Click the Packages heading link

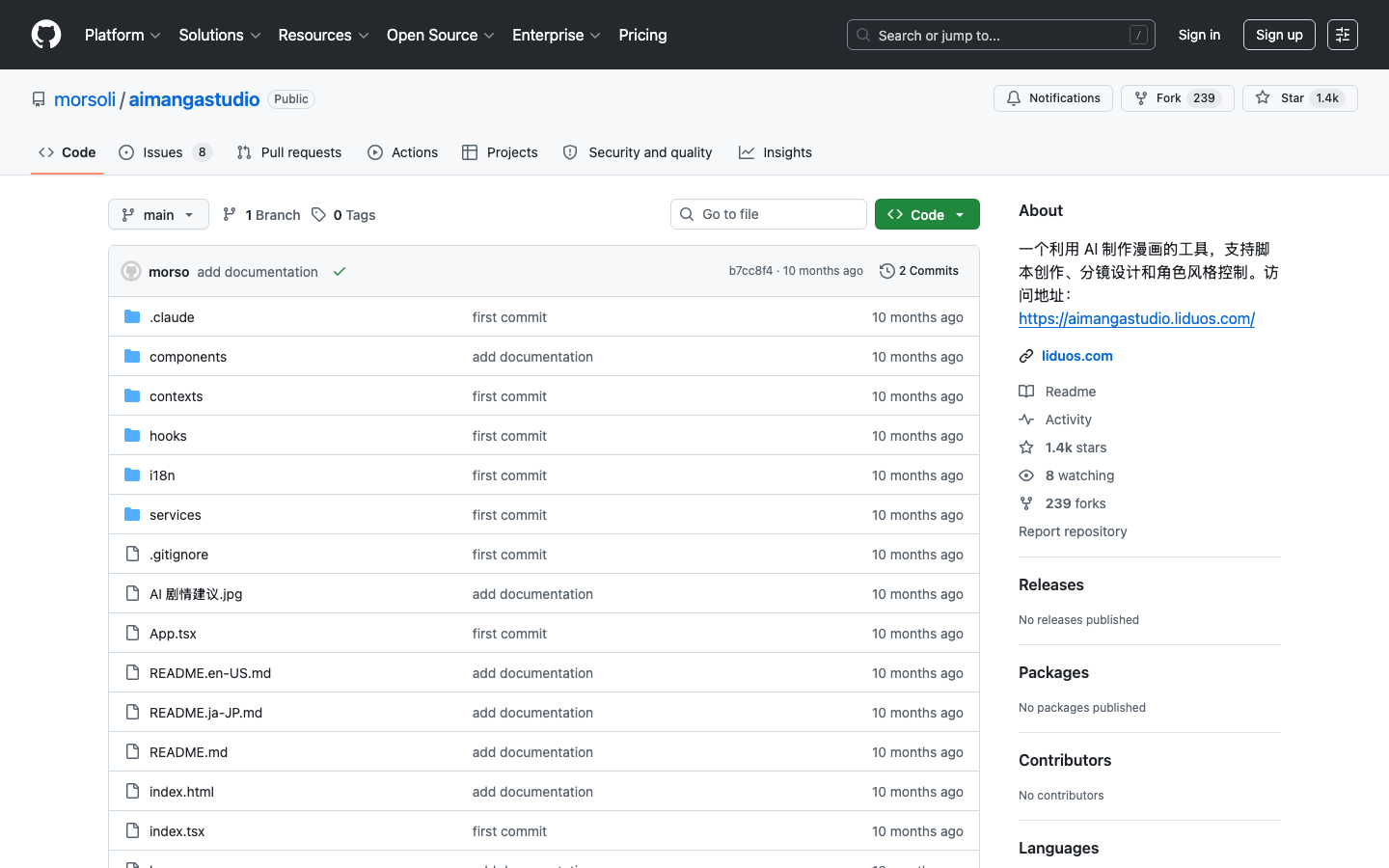(x=1053, y=672)
